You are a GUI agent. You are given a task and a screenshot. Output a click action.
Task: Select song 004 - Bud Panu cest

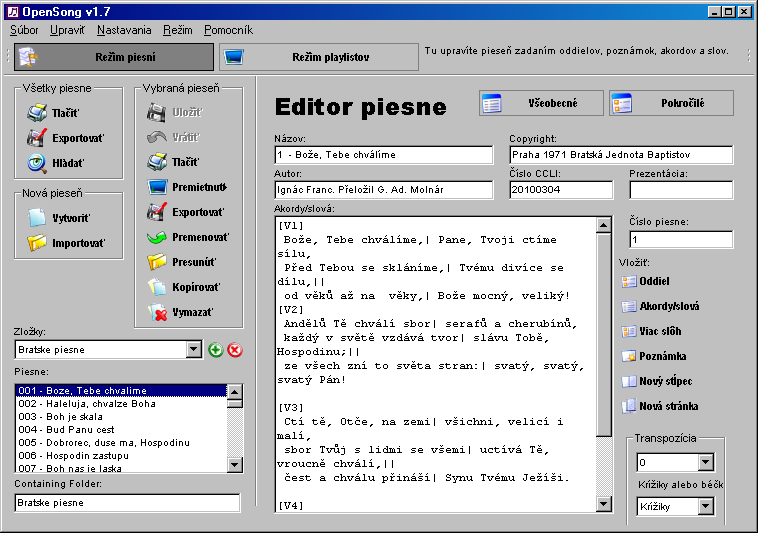[x=121, y=430]
